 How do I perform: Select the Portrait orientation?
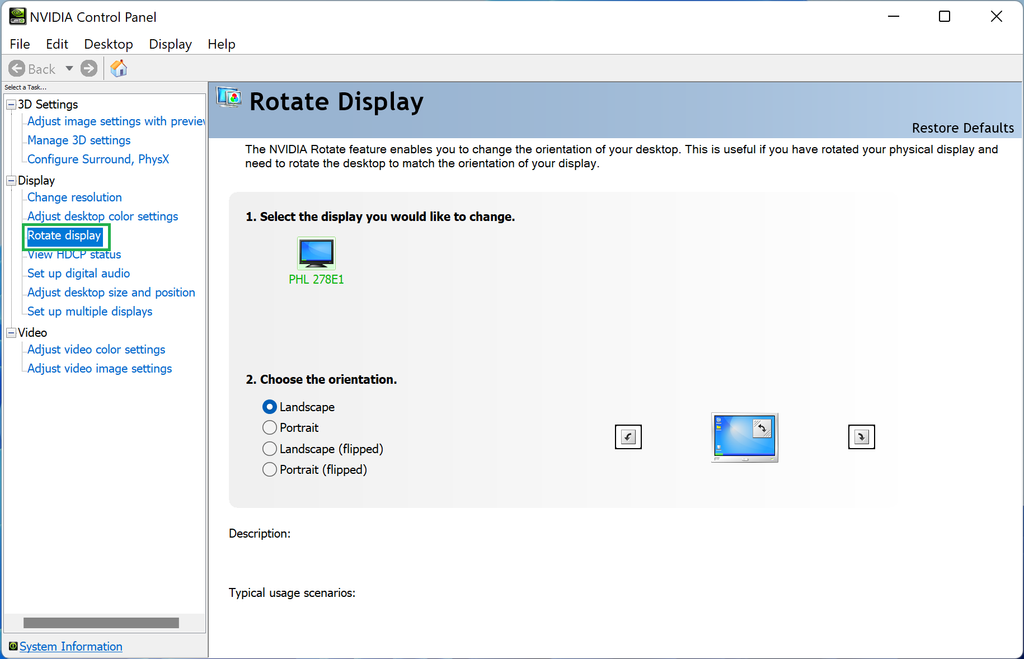[268, 427]
